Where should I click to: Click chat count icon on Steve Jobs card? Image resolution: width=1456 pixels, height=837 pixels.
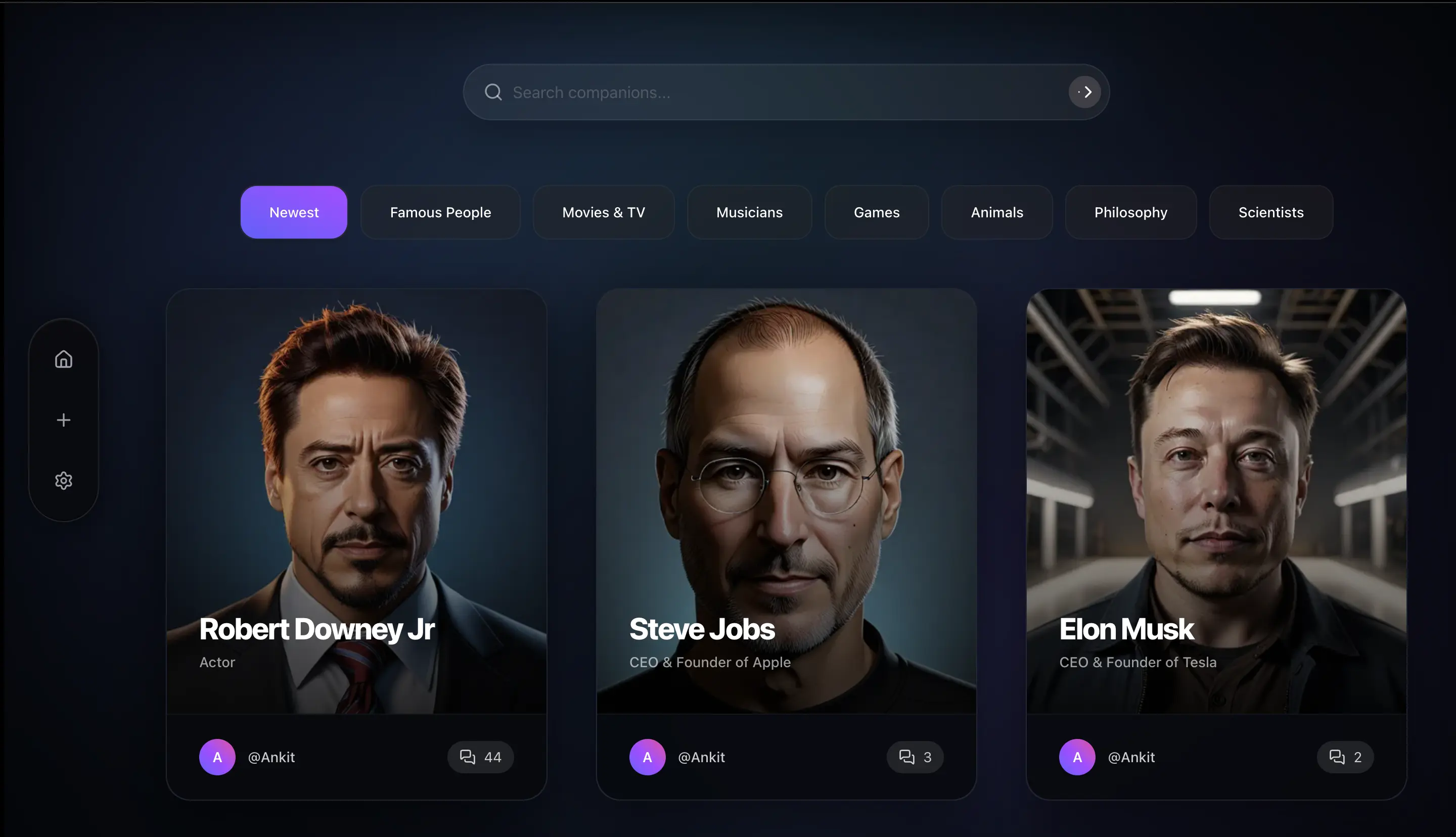click(x=906, y=757)
